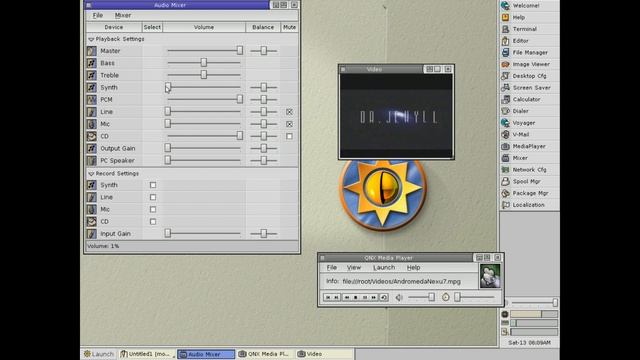Open Screen Saver settings from the shelf
Viewport: 640px width, 360px height.
click(529, 88)
